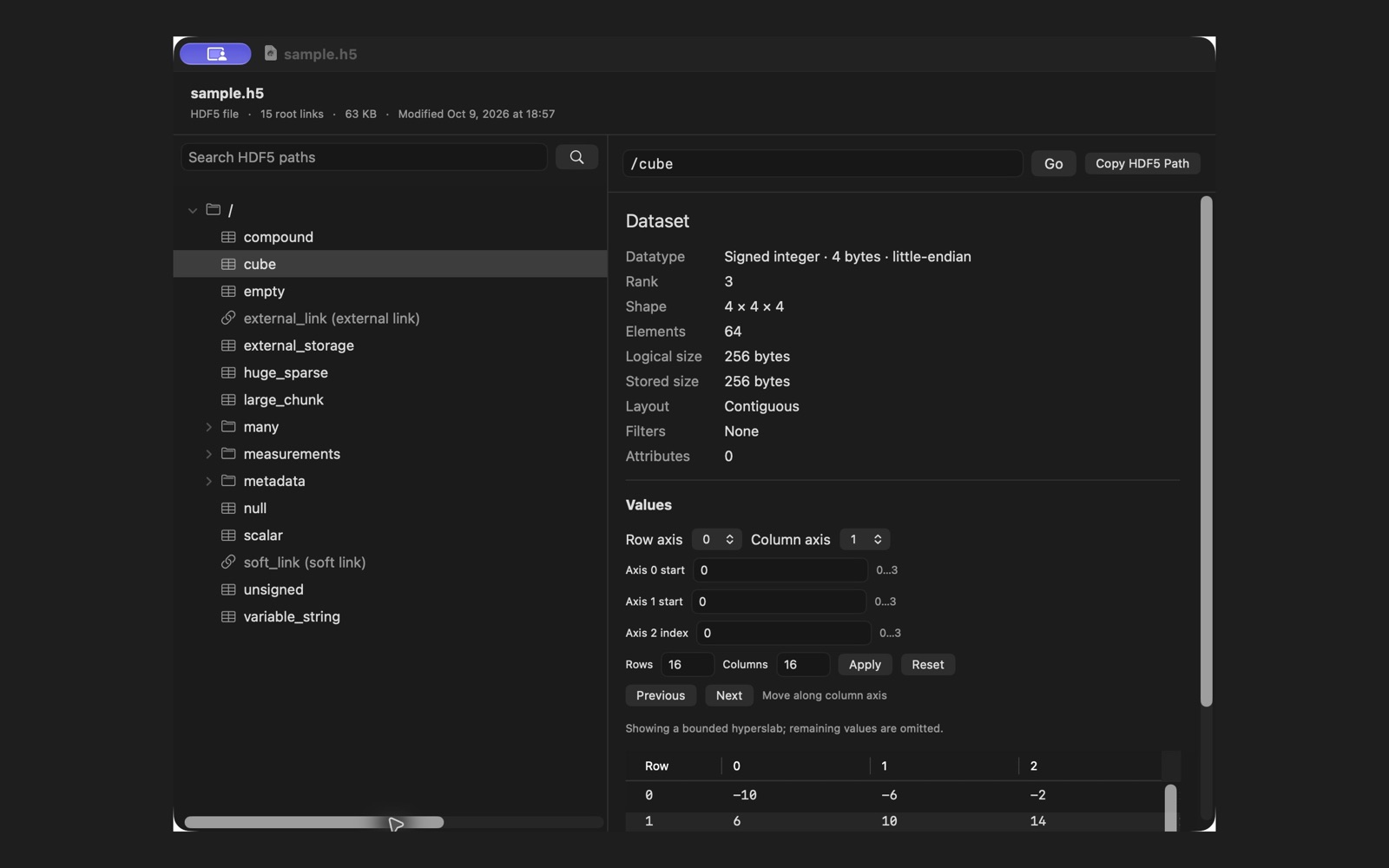Click the Reset button
Viewport: 1389px width, 868px height.
click(x=927, y=664)
